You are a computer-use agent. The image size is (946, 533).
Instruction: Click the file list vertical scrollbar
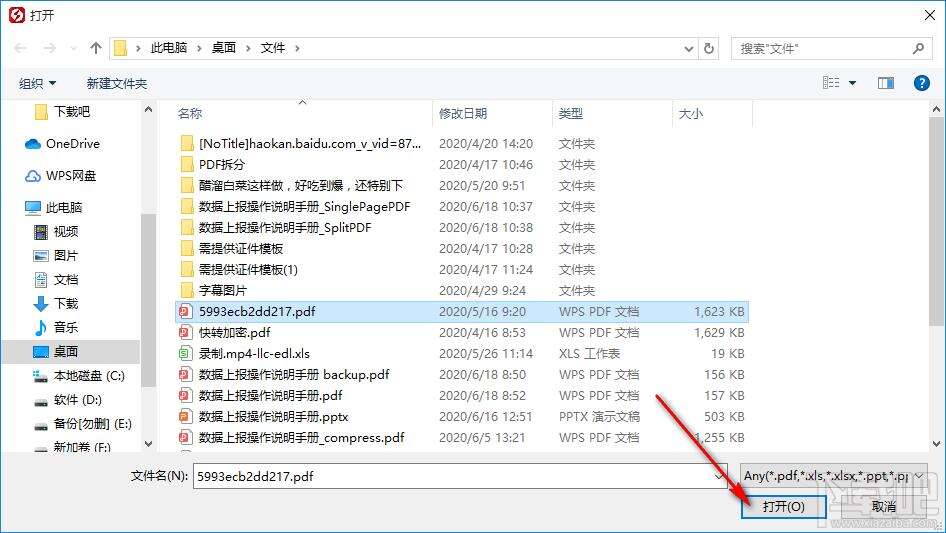[936, 222]
